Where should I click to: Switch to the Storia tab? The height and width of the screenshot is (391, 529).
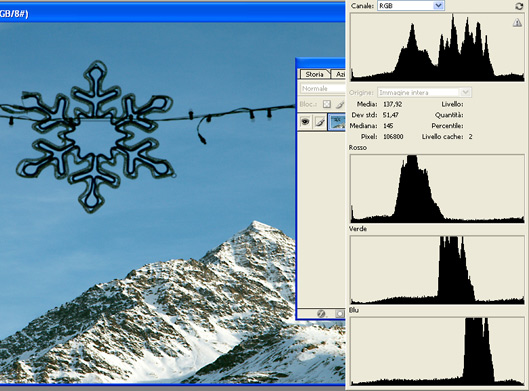point(314,74)
